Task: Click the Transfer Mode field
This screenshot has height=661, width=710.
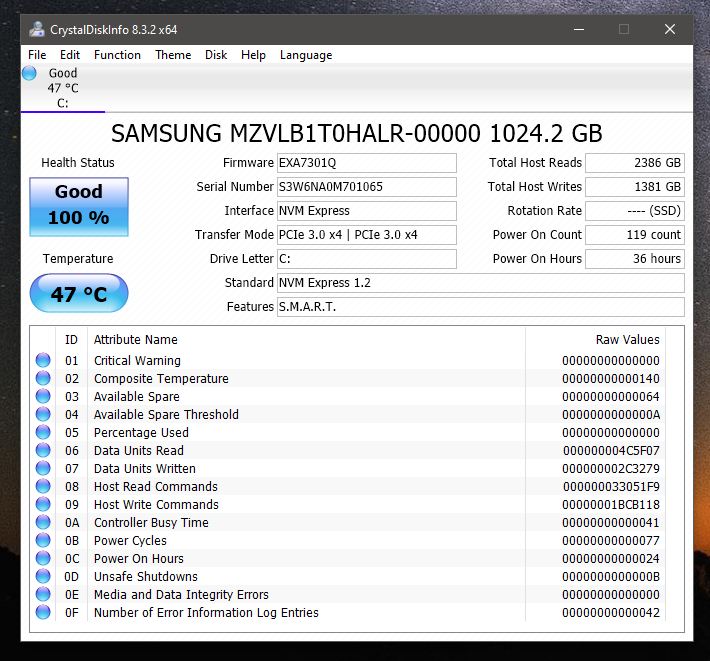Action: [367, 235]
